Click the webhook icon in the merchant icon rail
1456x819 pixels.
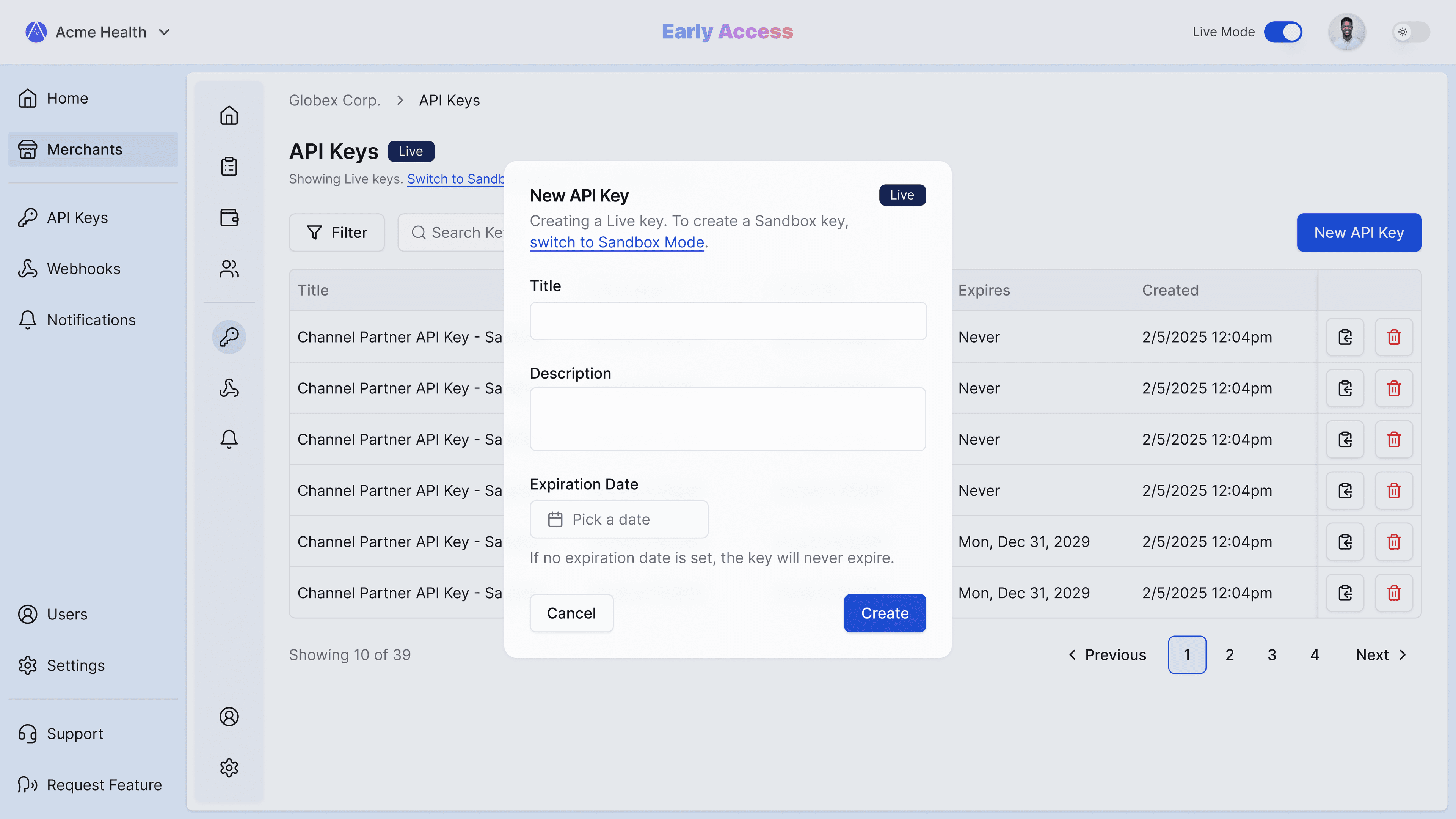[229, 388]
